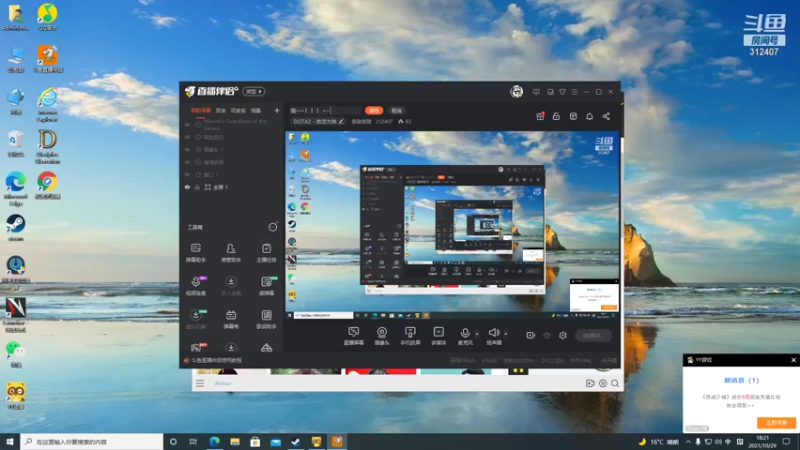Open Aiolos dropdown in the window behind

click(223, 383)
